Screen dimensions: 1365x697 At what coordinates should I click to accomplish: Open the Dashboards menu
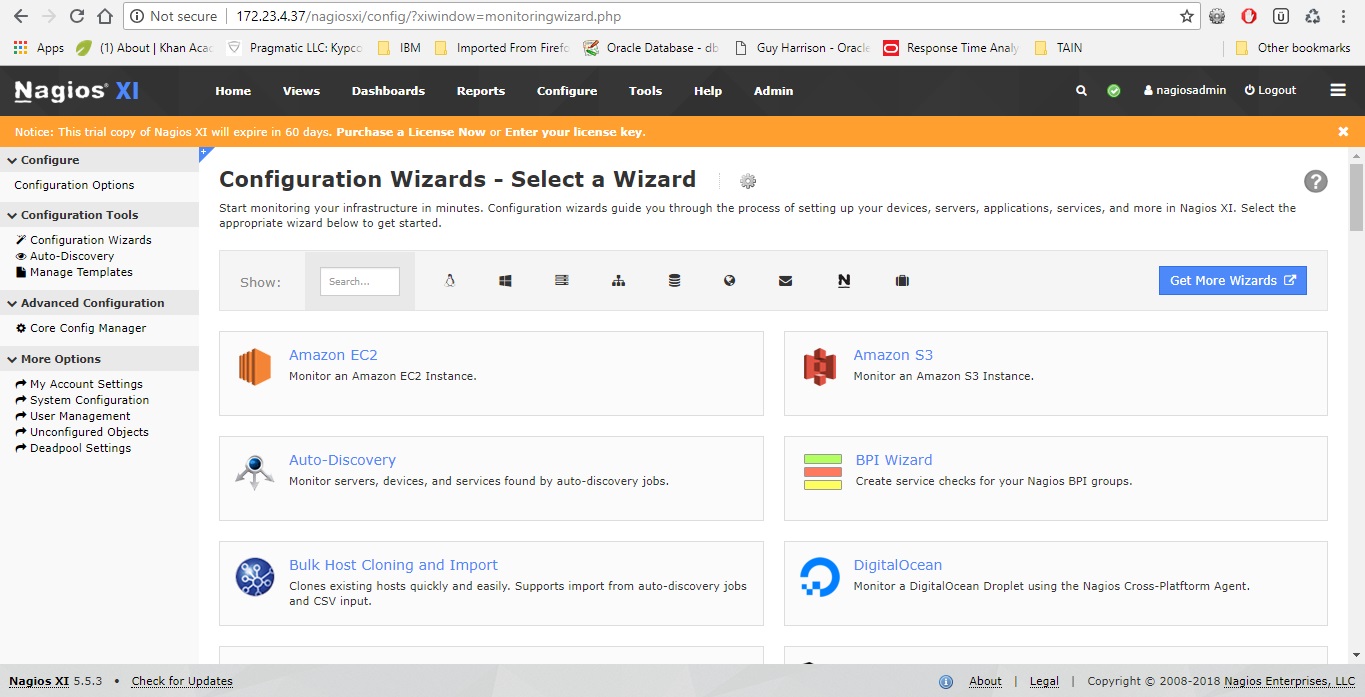point(388,91)
